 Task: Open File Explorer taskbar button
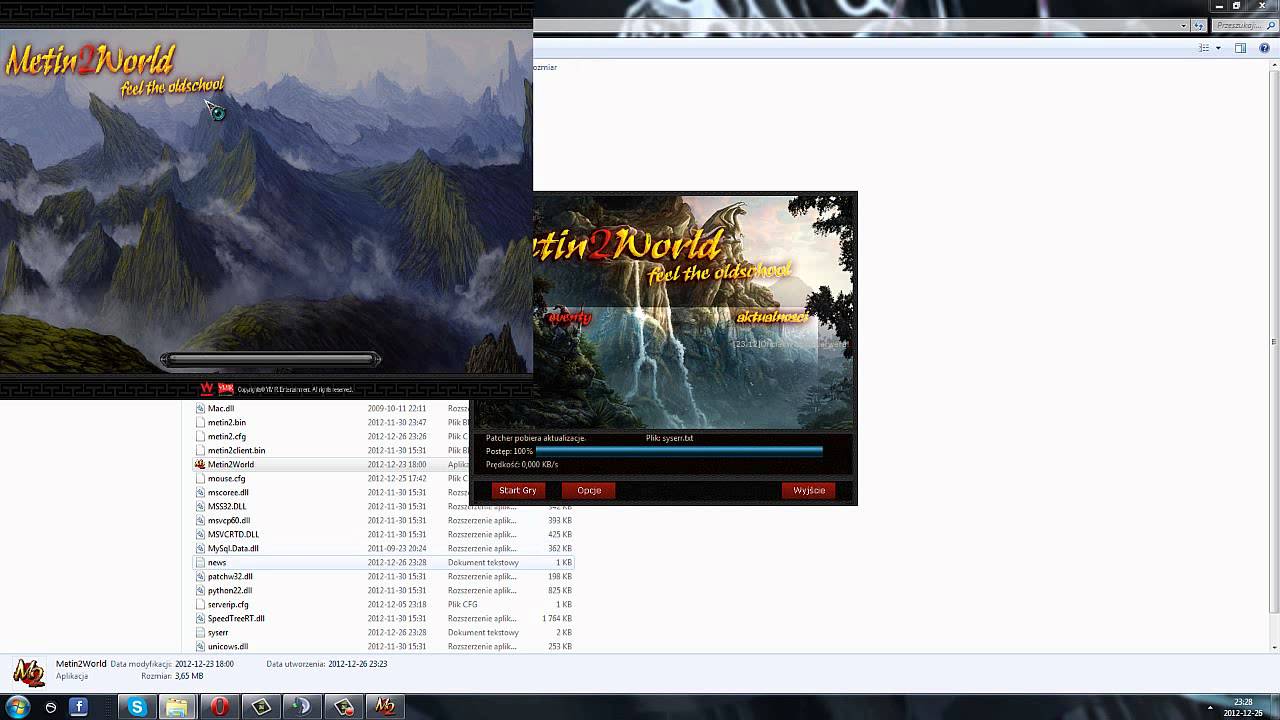pyautogui.click(x=177, y=707)
